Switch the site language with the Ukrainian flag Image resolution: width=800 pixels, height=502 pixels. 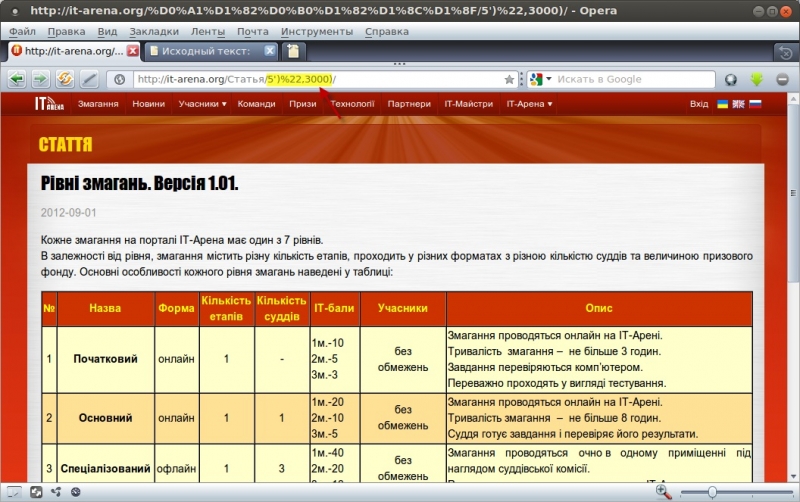pos(722,104)
